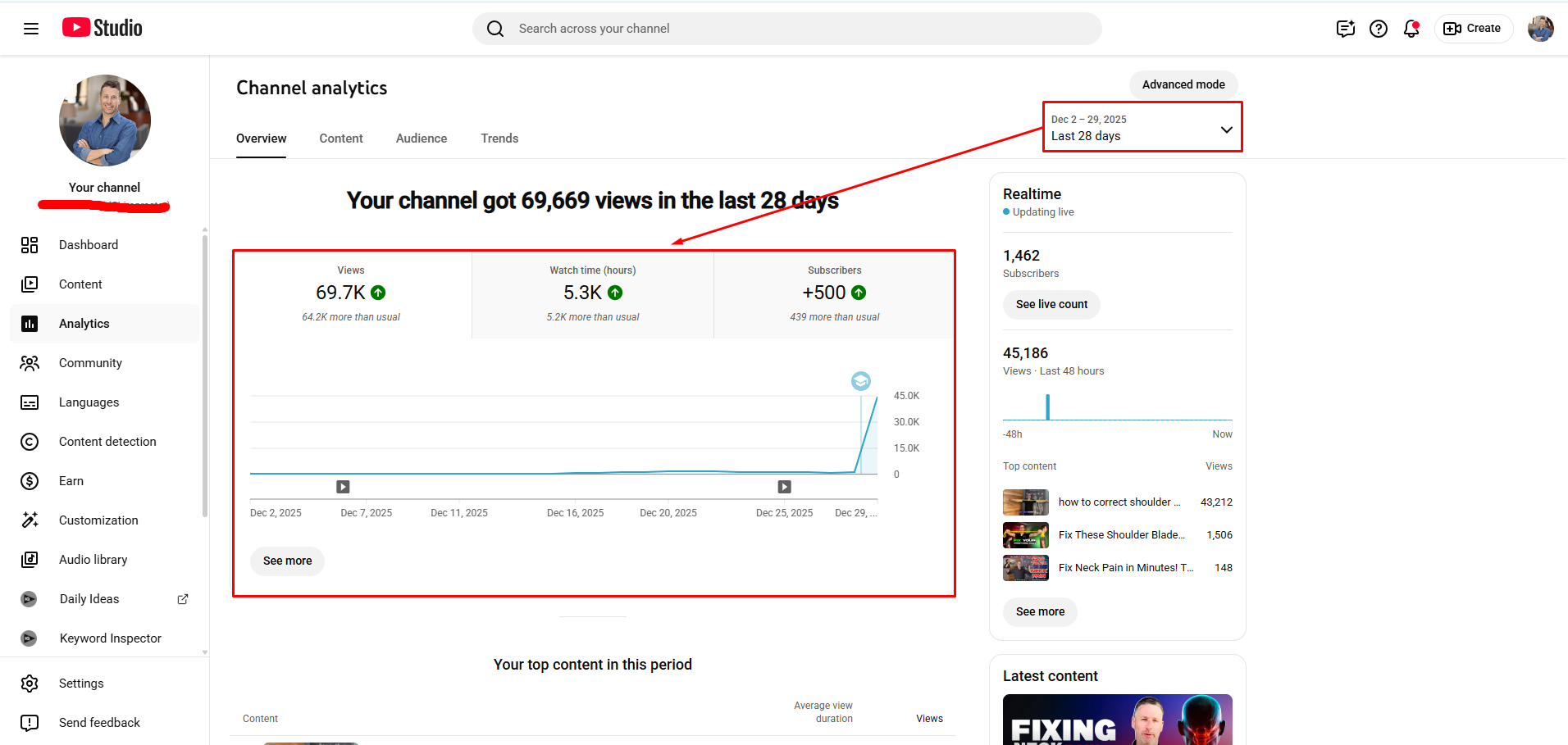Image resolution: width=1568 pixels, height=745 pixels.
Task: Open Content detection in the sidebar
Action: [107, 442]
